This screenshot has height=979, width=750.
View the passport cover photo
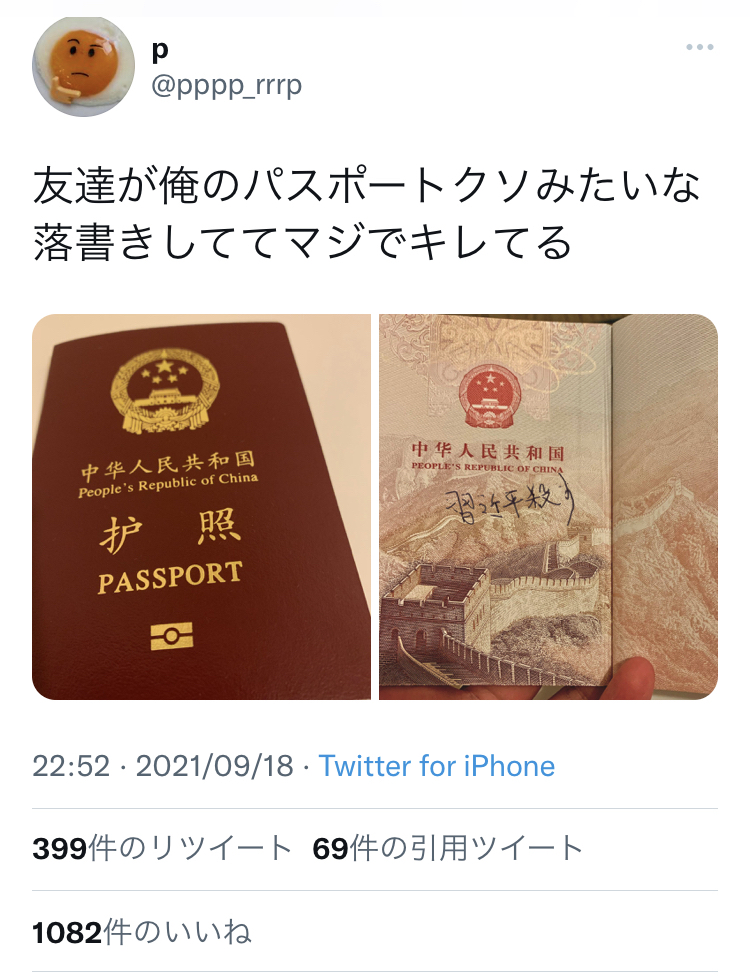(201, 506)
